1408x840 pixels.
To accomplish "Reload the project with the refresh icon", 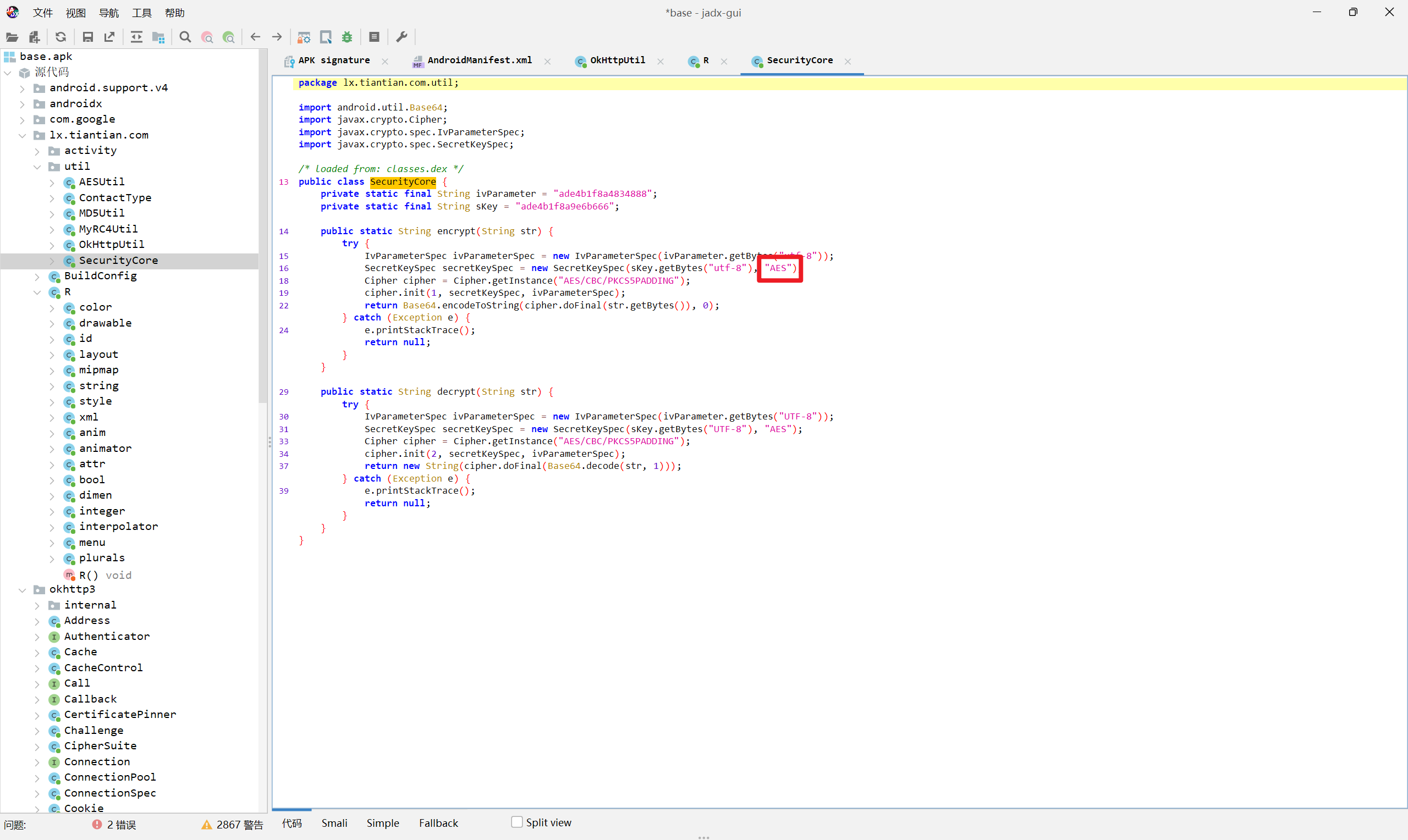I will (x=61, y=37).
